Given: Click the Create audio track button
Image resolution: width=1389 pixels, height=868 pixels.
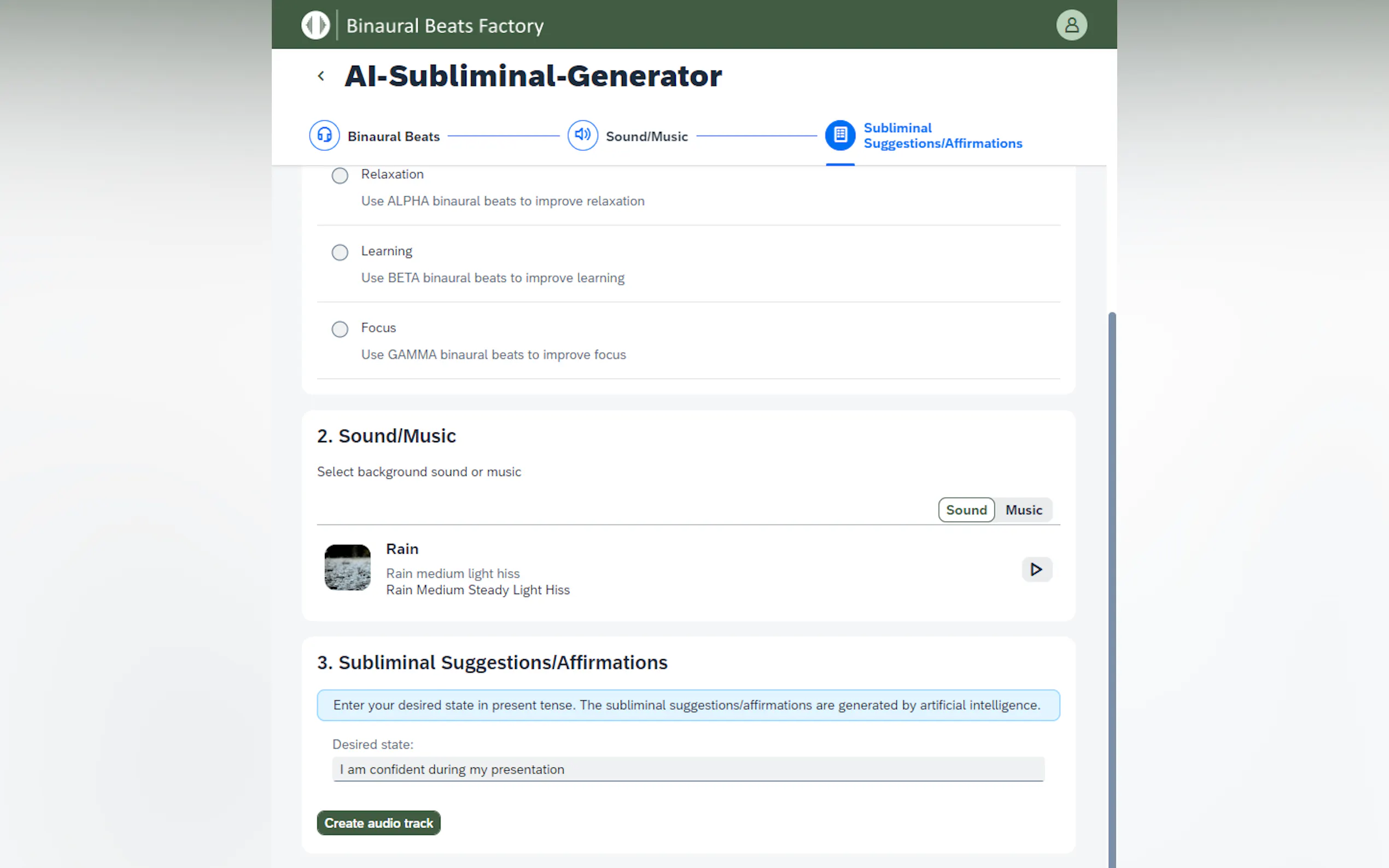Looking at the screenshot, I should [x=378, y=823].
